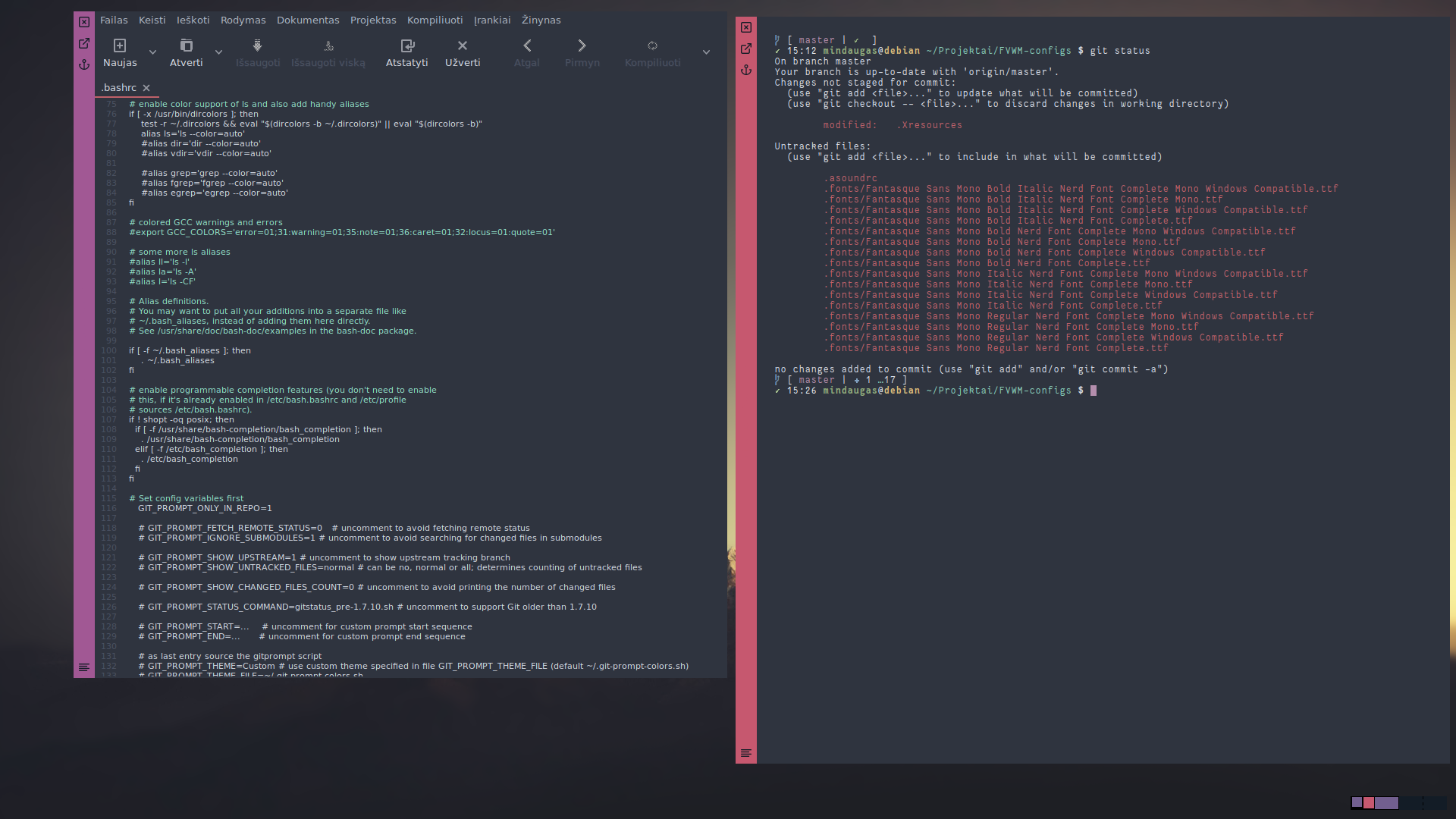This screenshot has height=819, width=1456.
Task: Toggle the anchor stick icon on terminal window
Action: pos(746,70)
